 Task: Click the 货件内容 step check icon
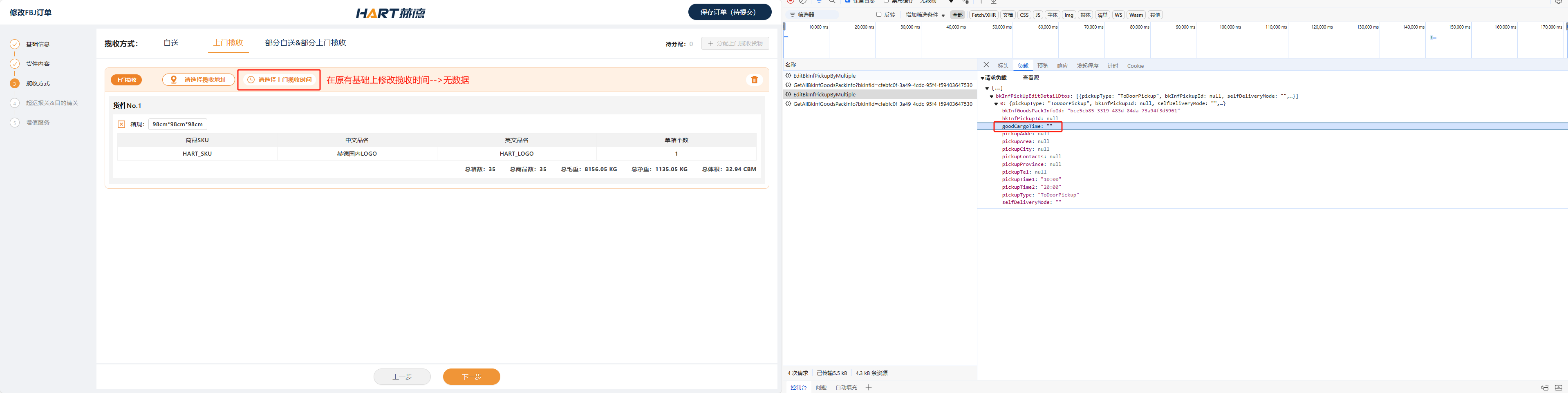coord(15,64)
